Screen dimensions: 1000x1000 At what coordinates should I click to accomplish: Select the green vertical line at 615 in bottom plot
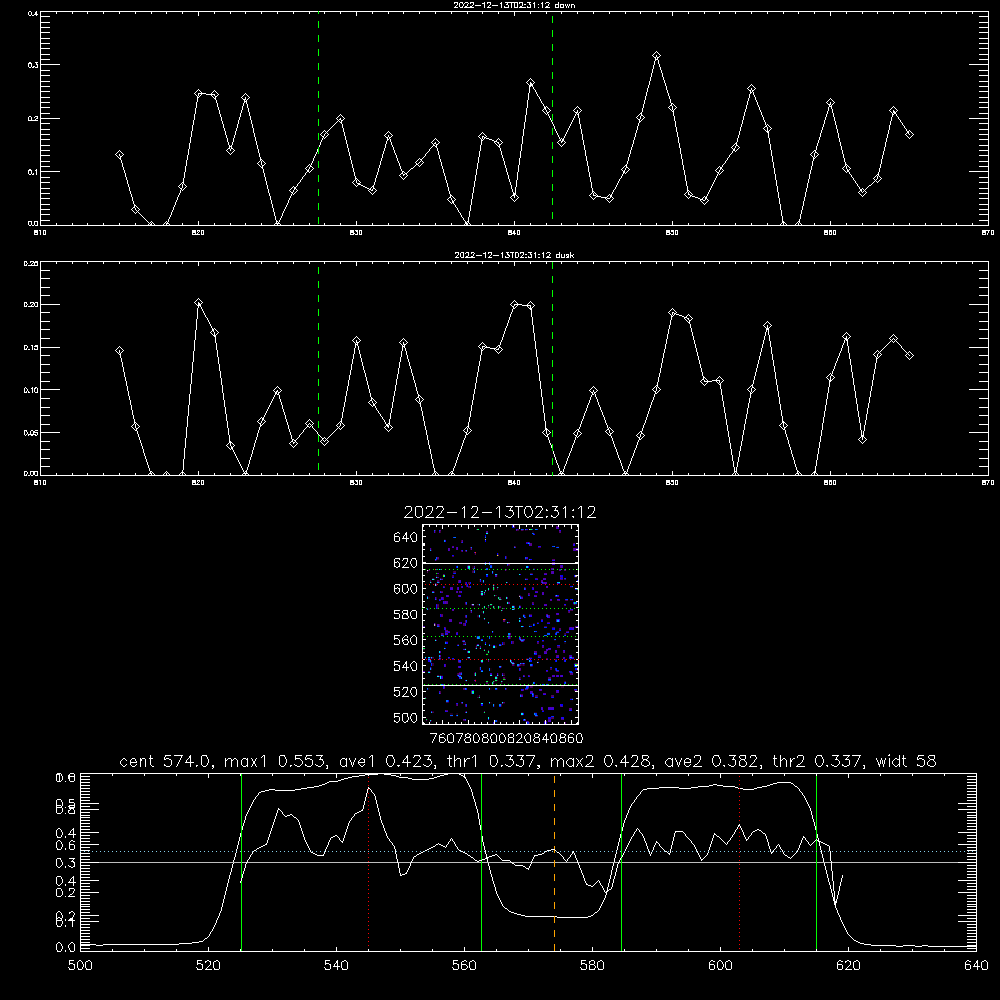[816, 862]
